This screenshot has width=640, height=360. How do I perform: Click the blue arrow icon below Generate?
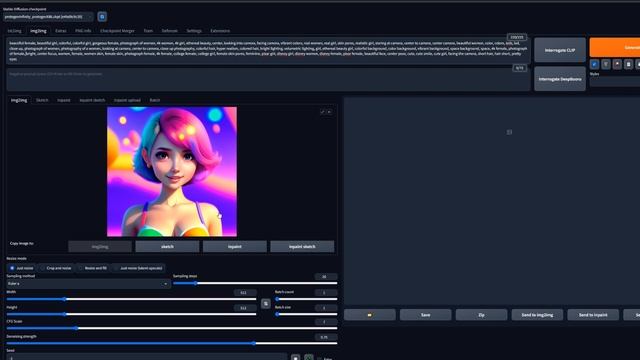pyautogui.click(x=594, y=64)
